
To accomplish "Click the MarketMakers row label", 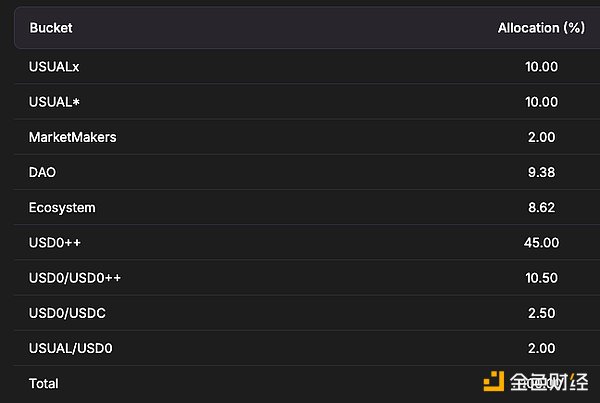I will [x=73, y=137].
